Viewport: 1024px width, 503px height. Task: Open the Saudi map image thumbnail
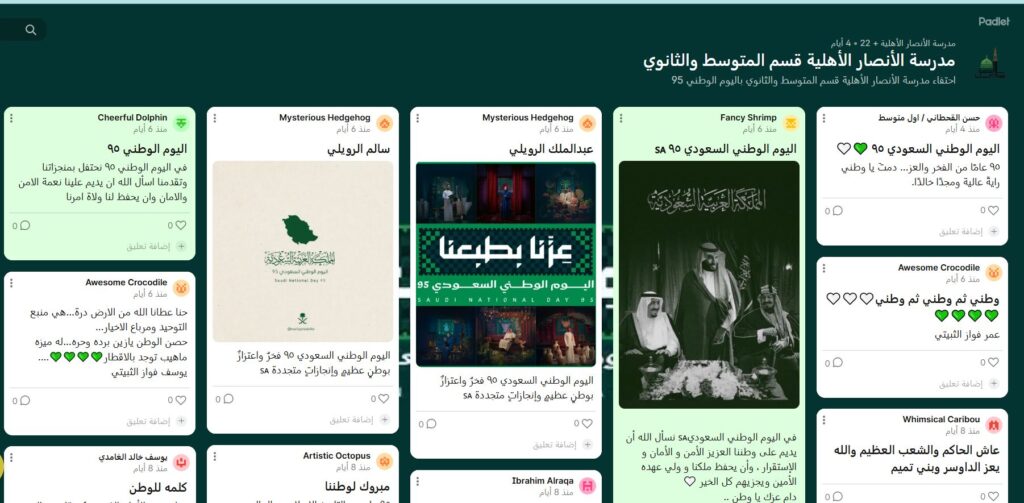point(303,252)
